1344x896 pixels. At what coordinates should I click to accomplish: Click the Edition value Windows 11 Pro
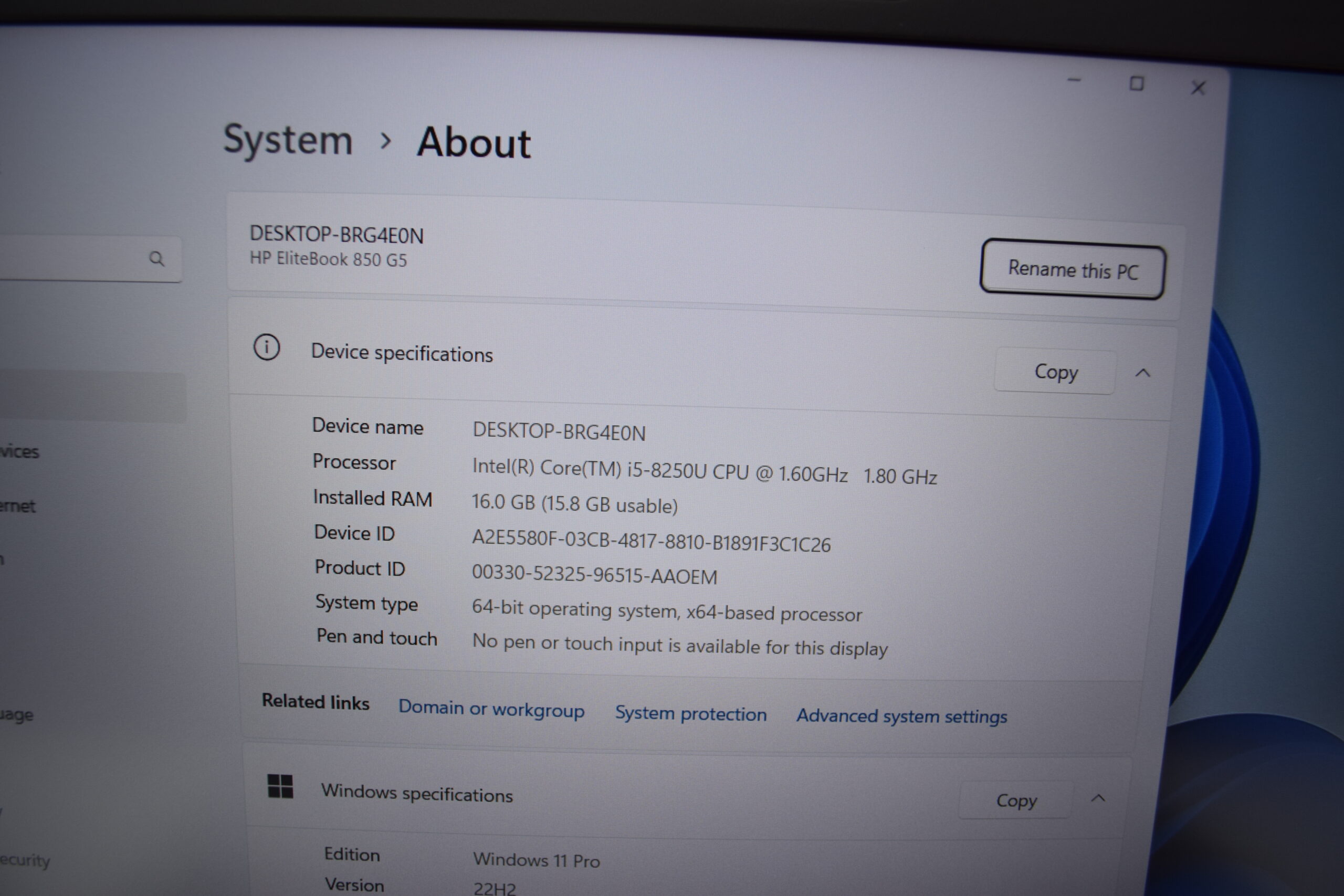pyautogui.click(x=537, y=860)
